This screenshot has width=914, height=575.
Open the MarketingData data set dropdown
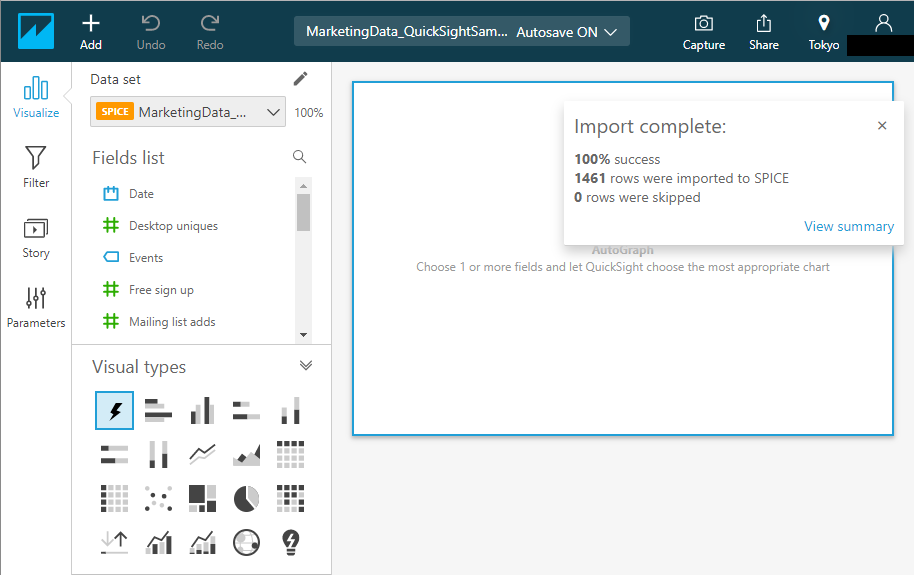point(188,112)
